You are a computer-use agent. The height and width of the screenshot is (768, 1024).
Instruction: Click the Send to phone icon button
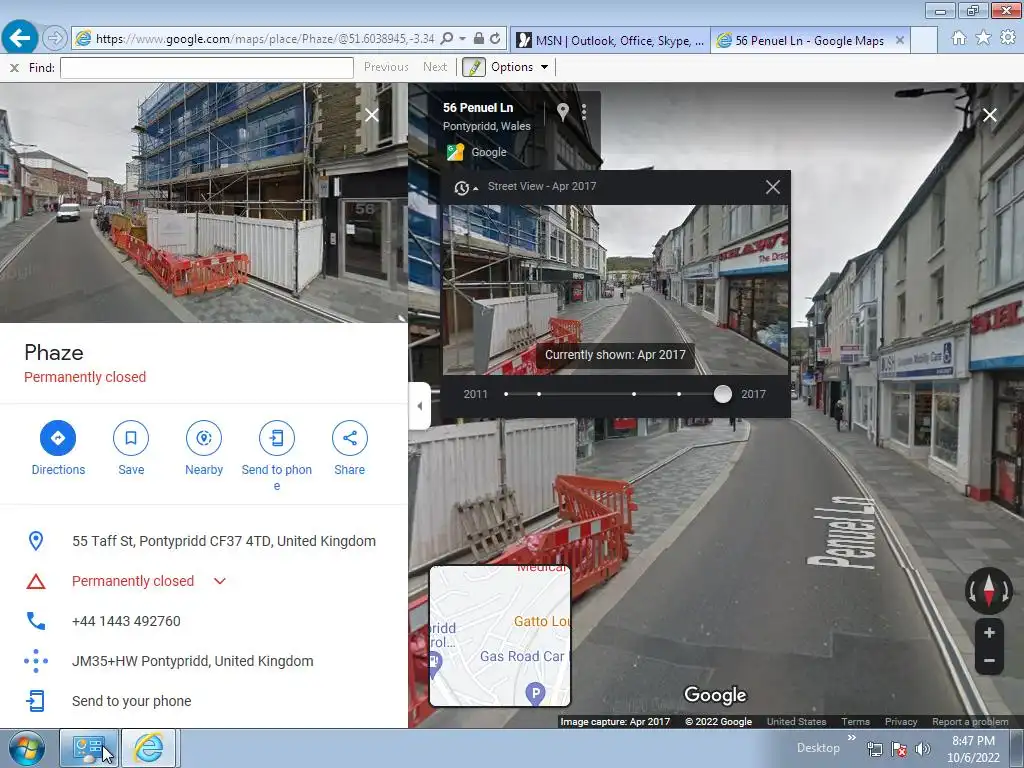coord(277,438)
